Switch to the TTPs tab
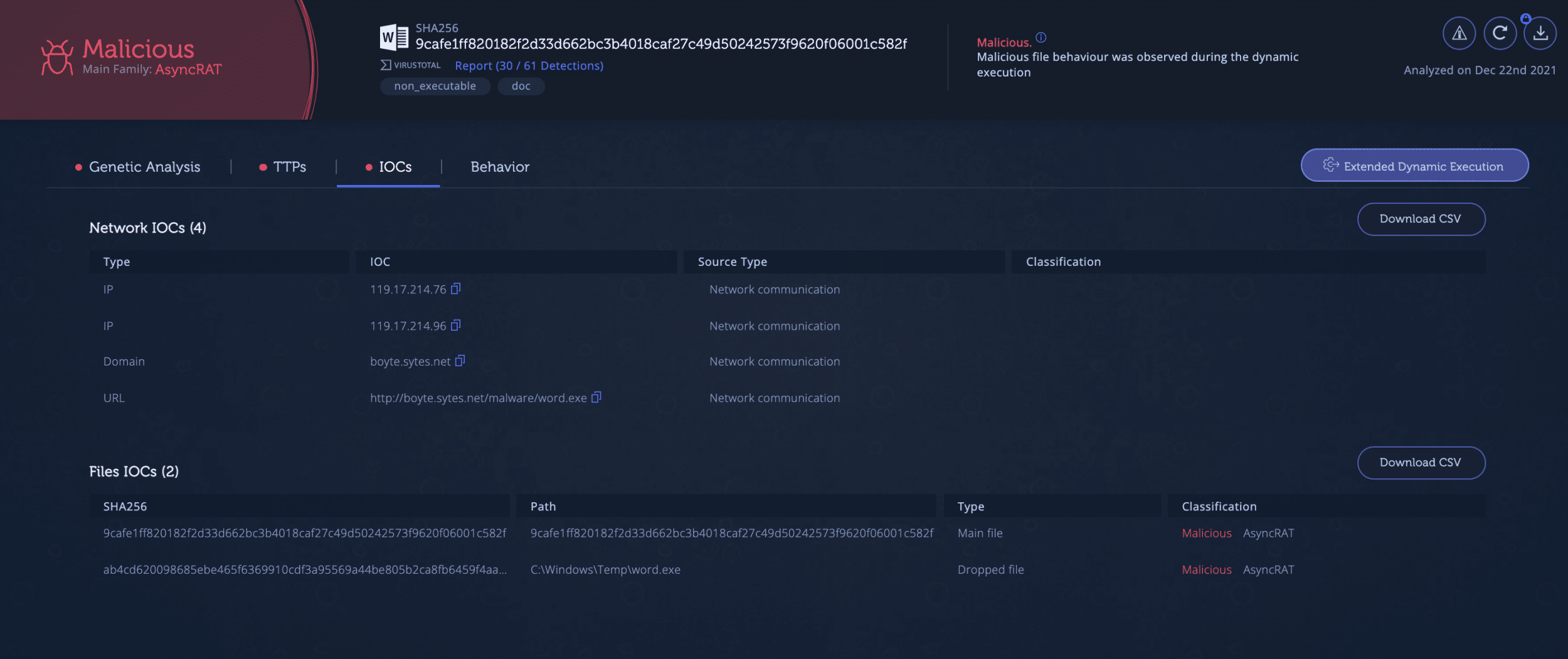 [289, 167]
